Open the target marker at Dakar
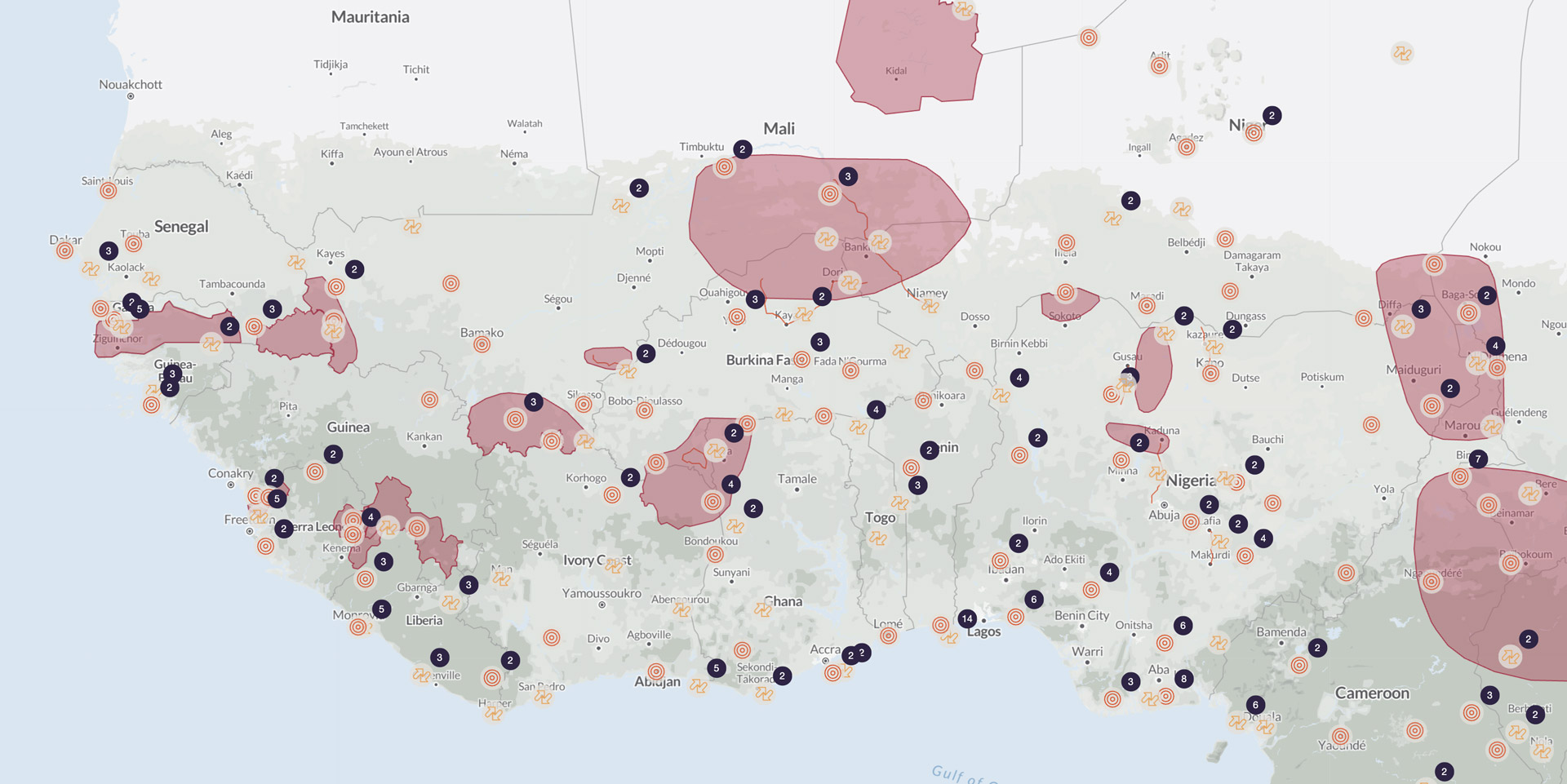This screenshot has height=784, width=1567. (65, 251)
